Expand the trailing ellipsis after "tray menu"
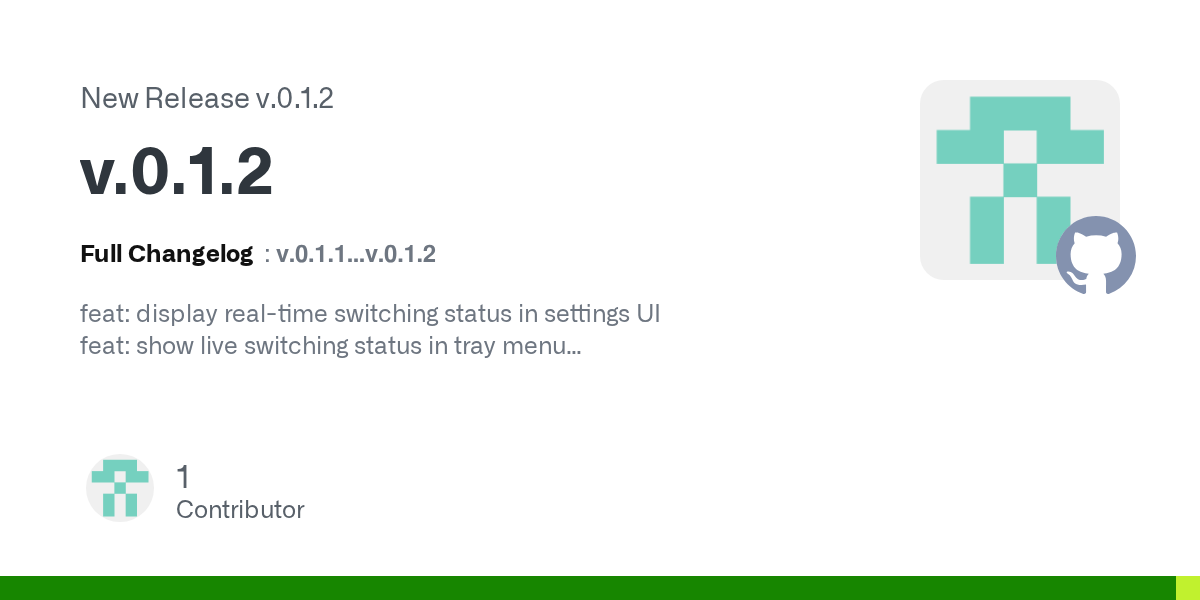This screenshot has width=1200, height=600. pos(573,349)
